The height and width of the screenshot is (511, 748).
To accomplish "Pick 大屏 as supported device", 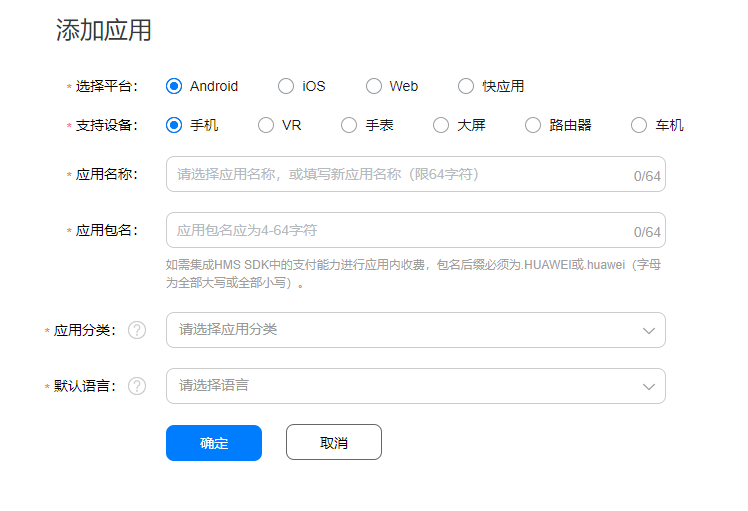I will [441, 125].
